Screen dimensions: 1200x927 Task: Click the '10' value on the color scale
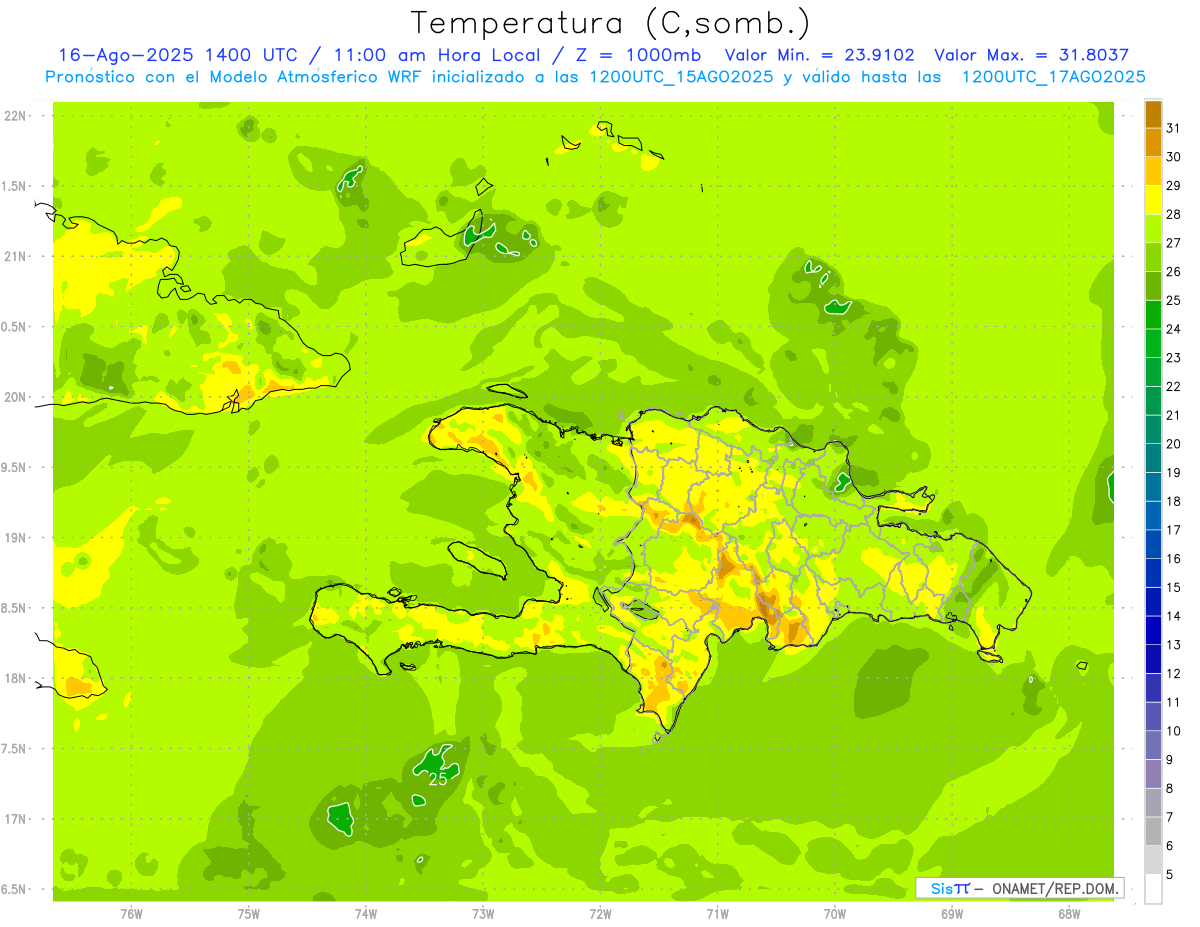pyautogui.click(x=1174, y=731)
